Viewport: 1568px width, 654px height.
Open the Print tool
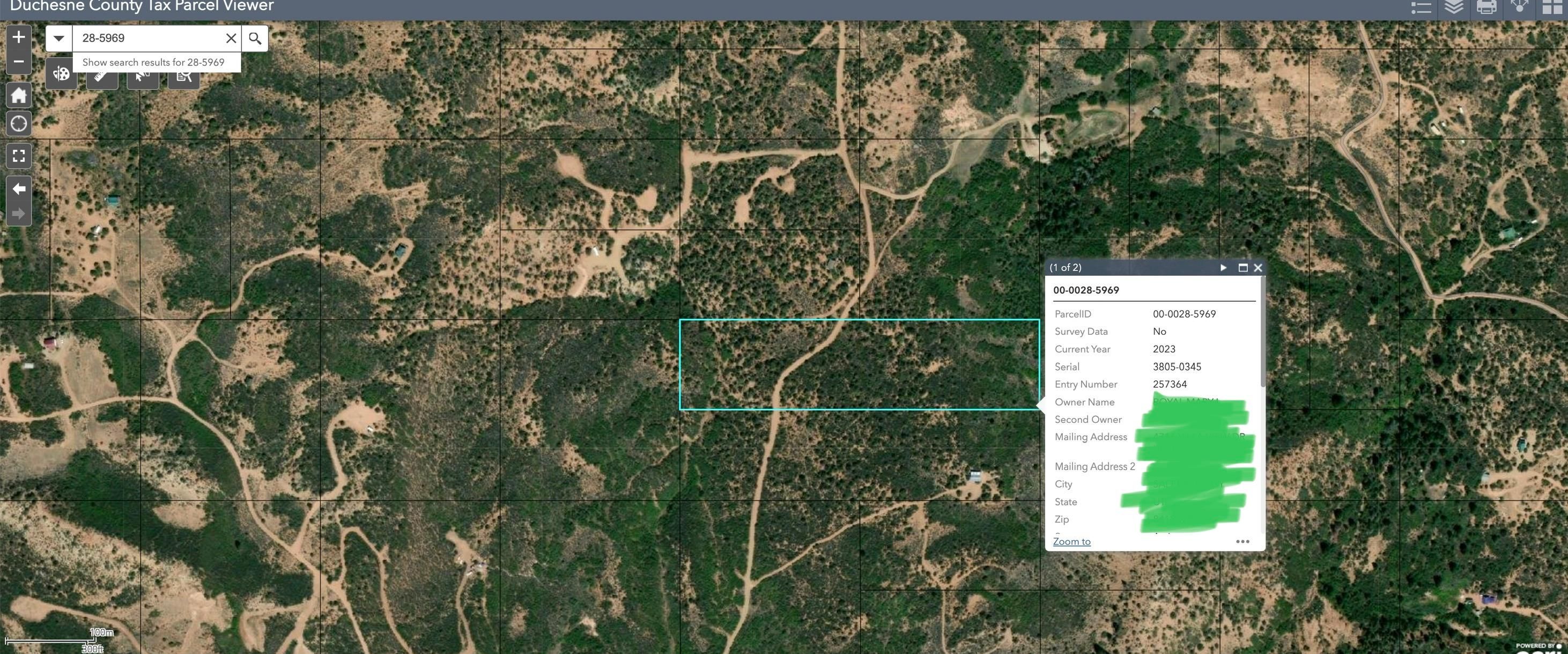click(x=1487, y=8)
